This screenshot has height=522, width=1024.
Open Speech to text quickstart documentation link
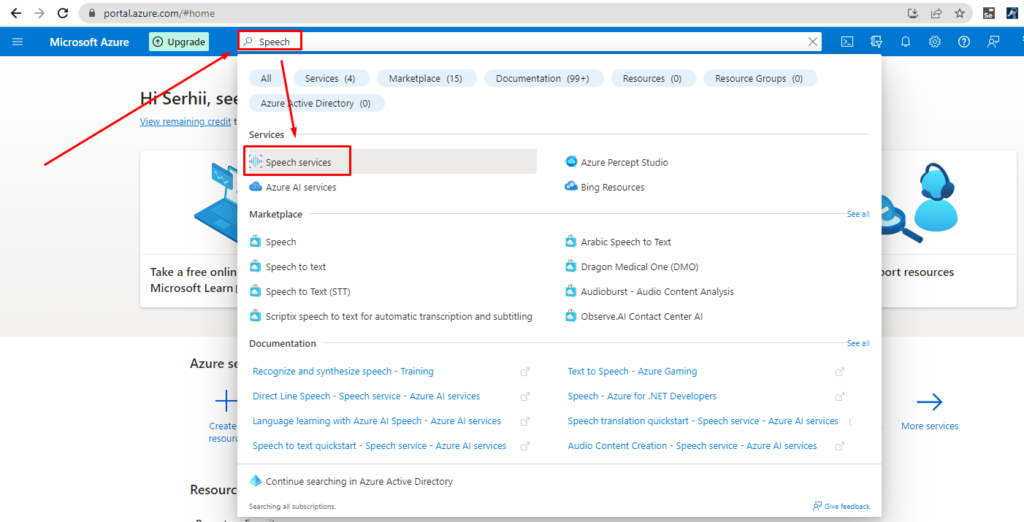(x=379, y=446)
